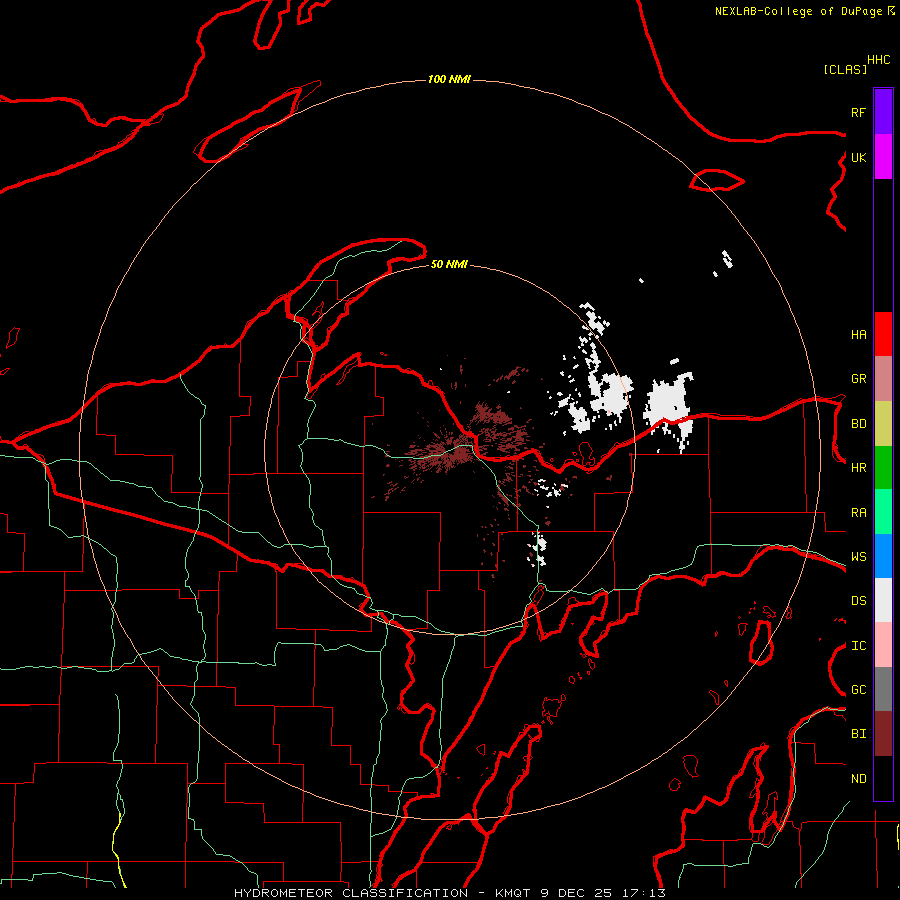Click the IC legend label text
This screenshot has height=900, width=900.
858,646
